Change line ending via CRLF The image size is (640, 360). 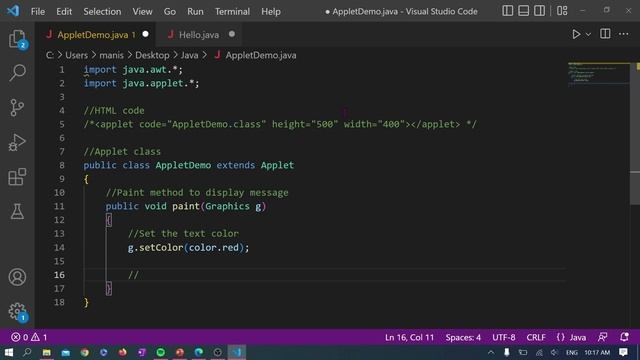(x=536, y=338)
